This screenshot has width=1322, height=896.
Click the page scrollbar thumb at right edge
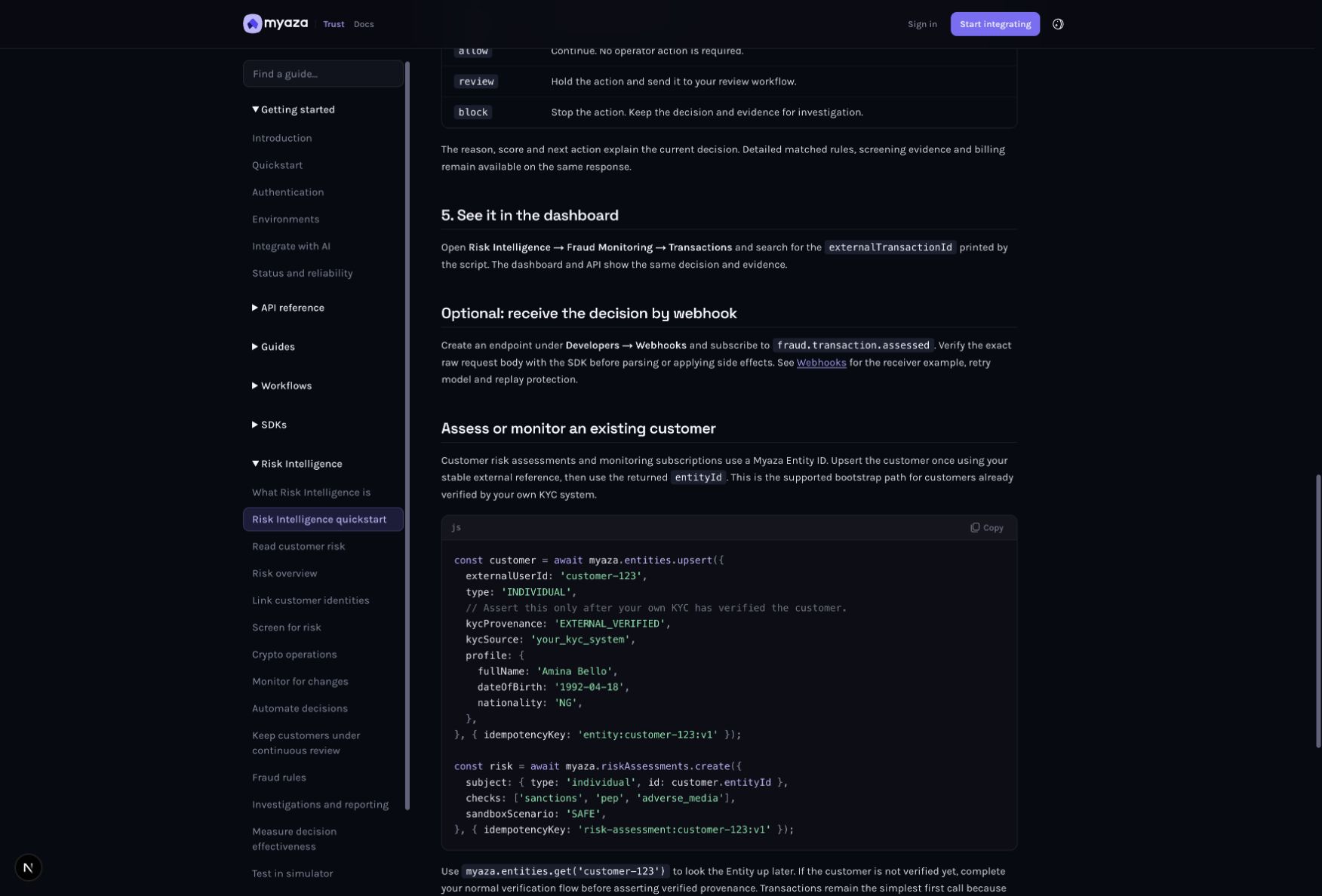(x=1318, y=611)
